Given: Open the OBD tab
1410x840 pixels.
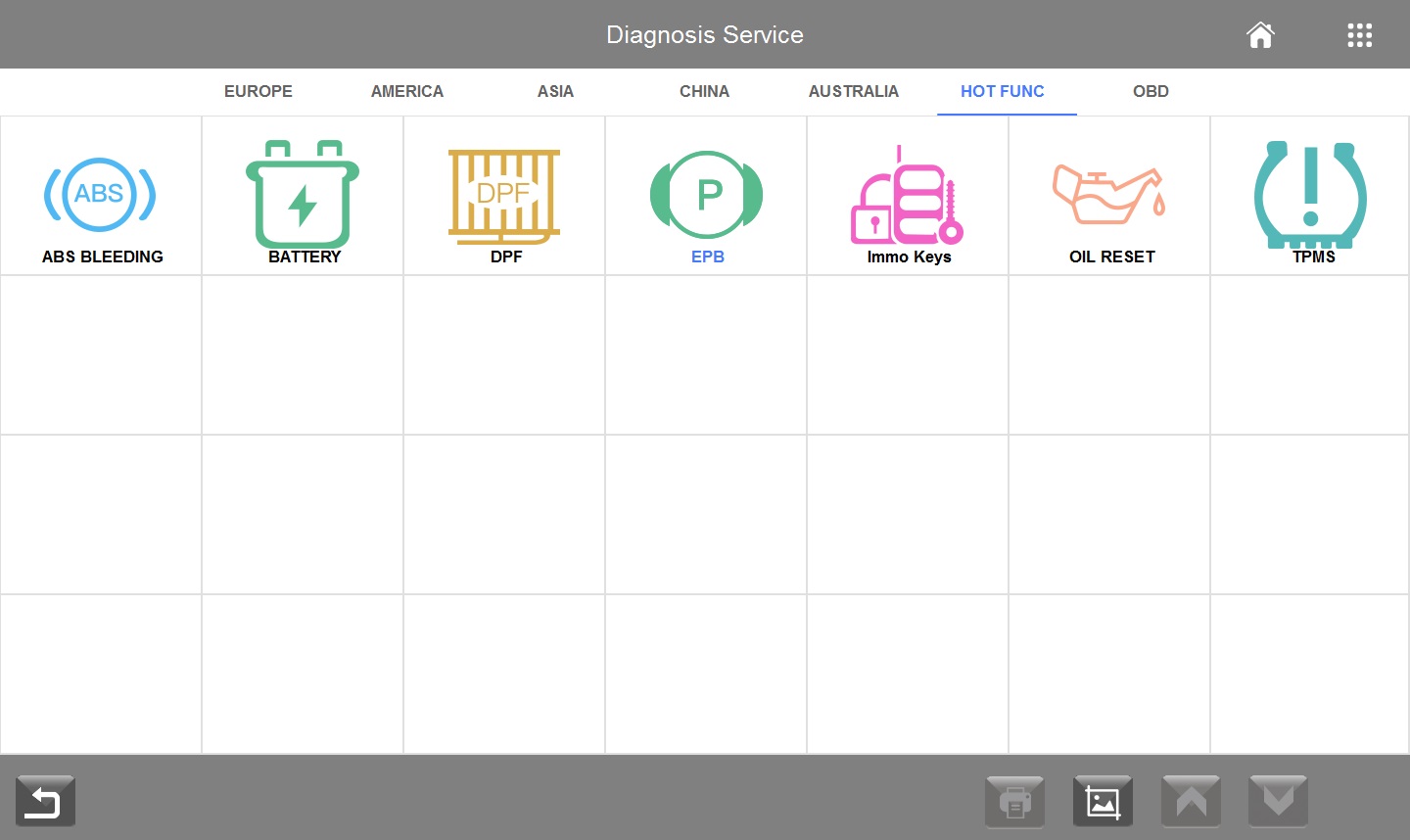Looking at the screenshot, I should [x=1151, y=91].
